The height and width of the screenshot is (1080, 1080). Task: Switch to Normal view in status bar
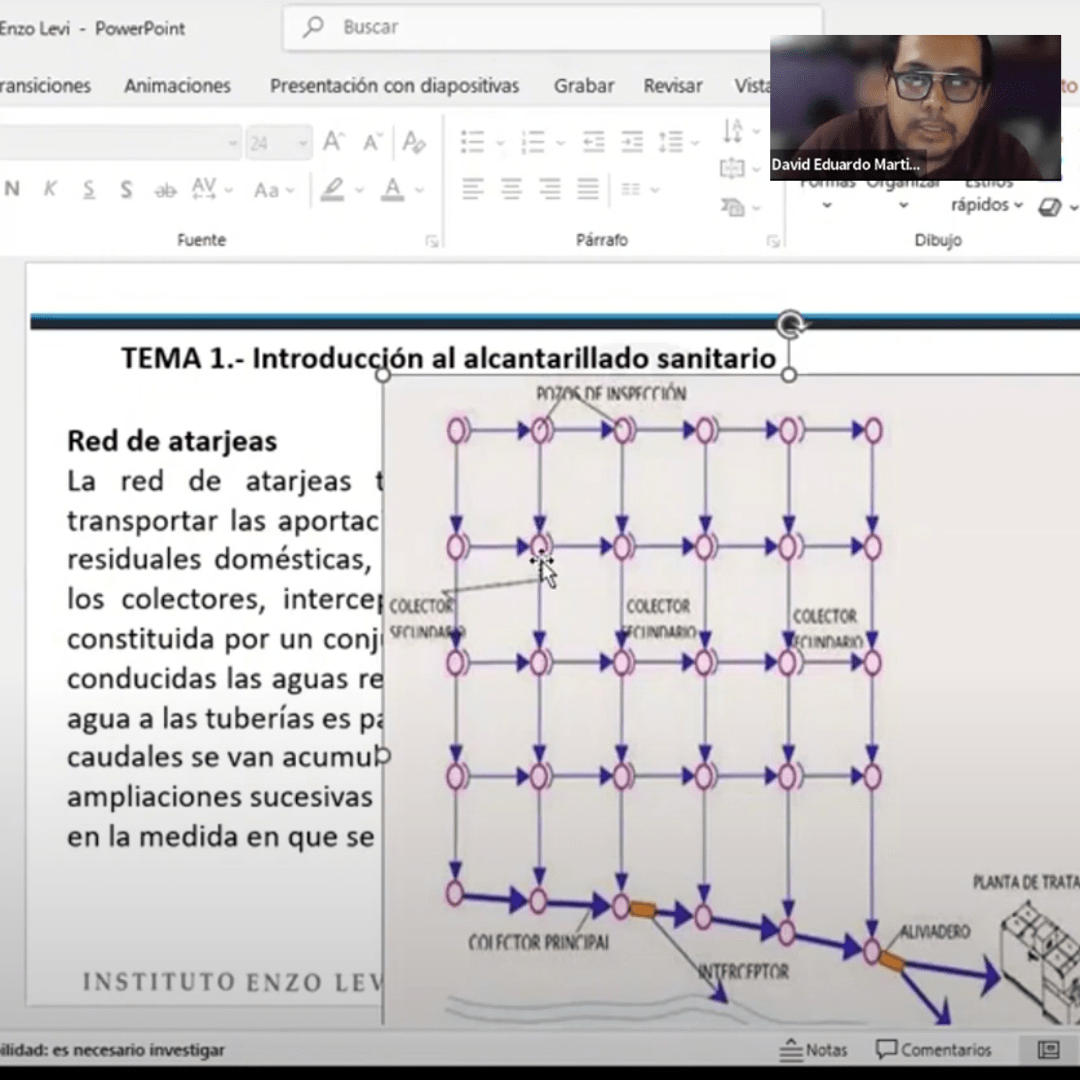[x=1048, y=1050]
